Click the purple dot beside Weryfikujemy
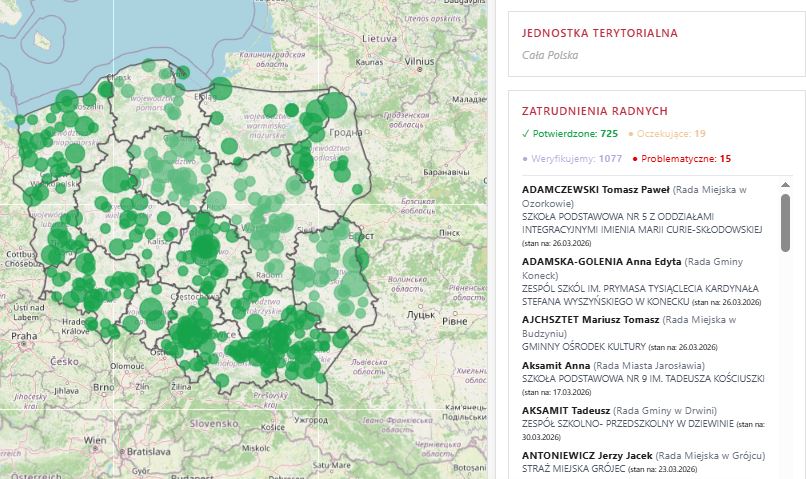 point(525,158)
